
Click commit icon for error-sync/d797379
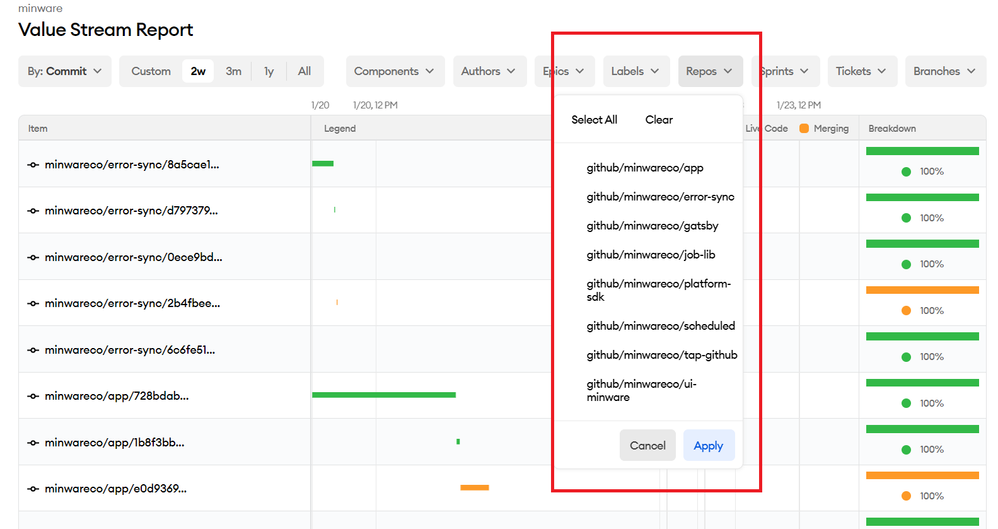[33, 211]
